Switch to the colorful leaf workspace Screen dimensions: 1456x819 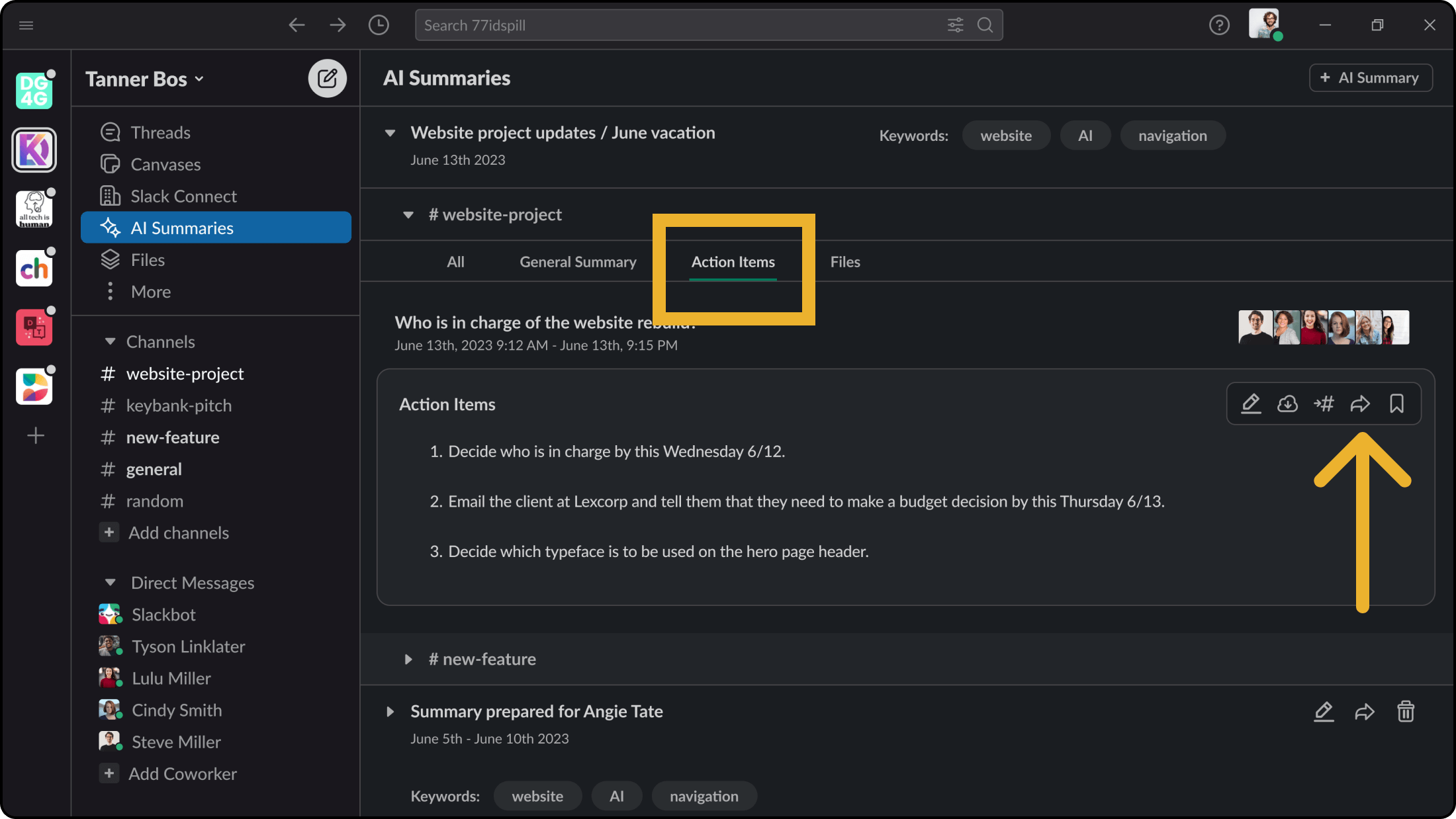(34, 386)
